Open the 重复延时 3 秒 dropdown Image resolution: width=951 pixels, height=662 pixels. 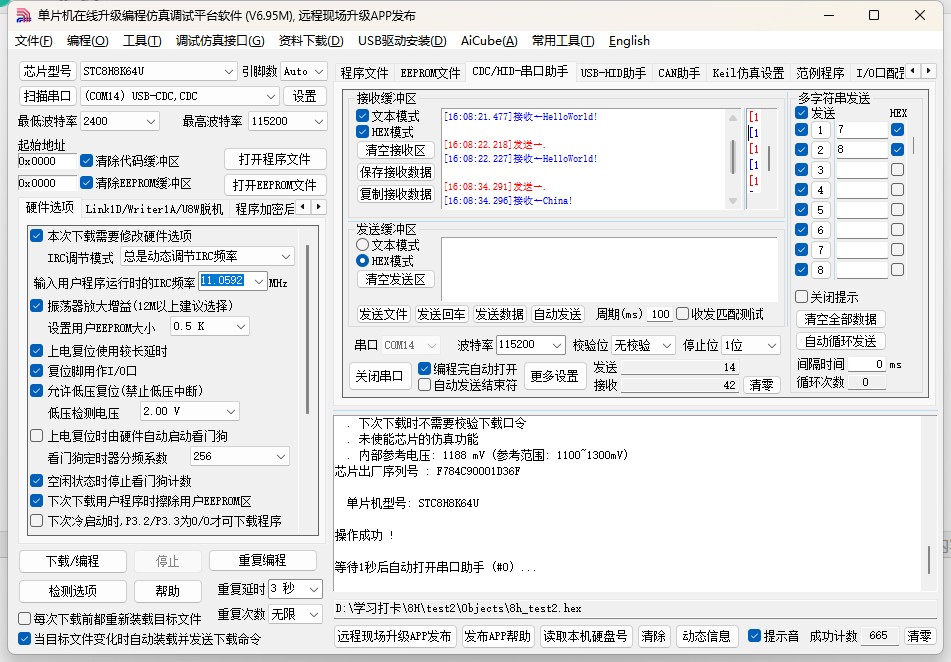(295, 589)
